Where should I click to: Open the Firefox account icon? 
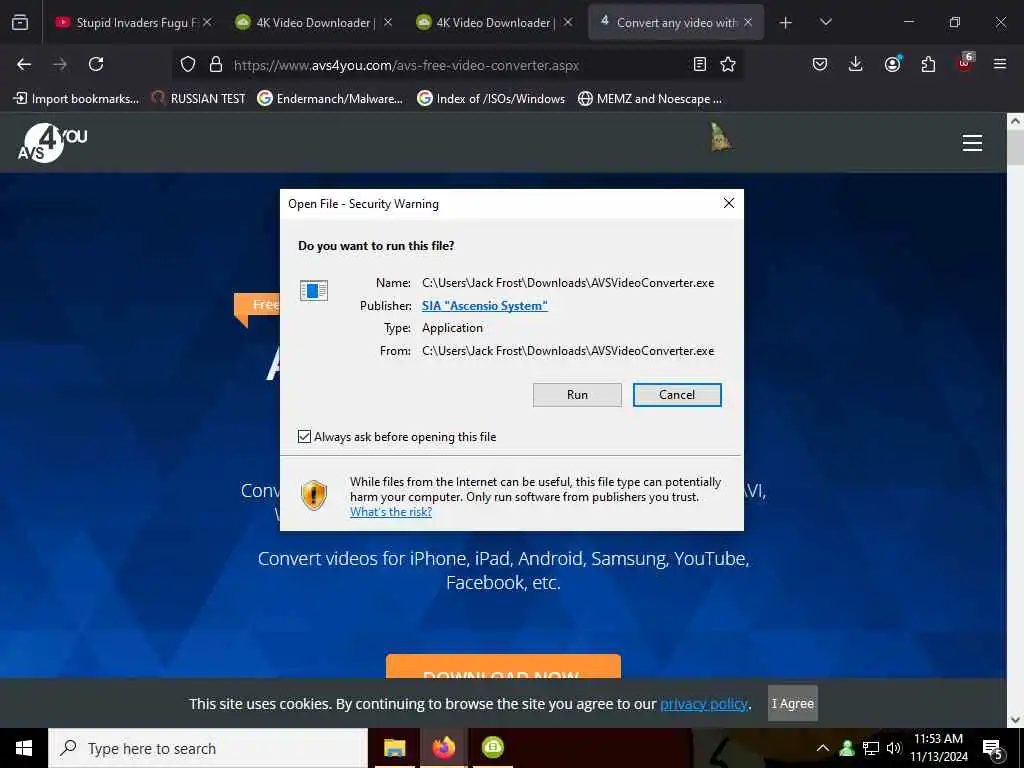(892, 64)
